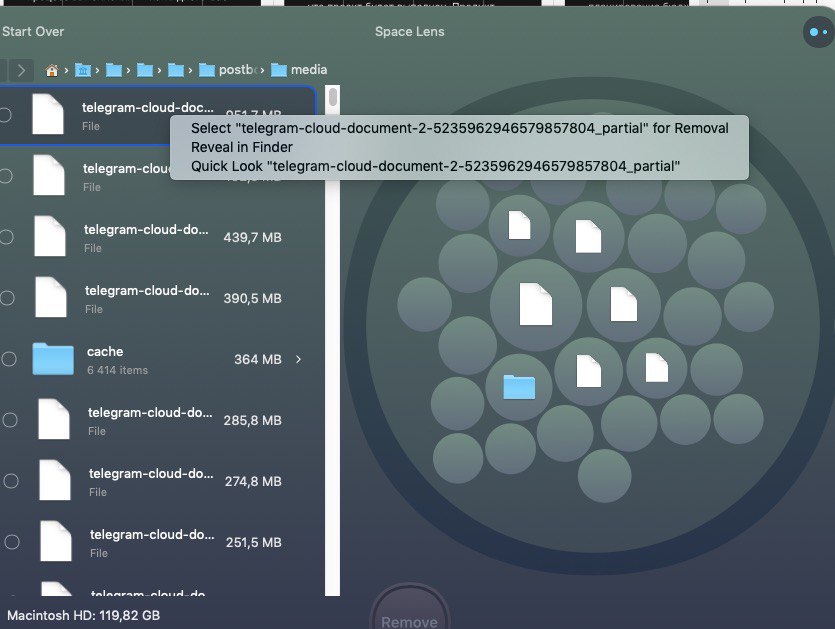Click "telegram-cloud-doc..." name in highlighted row

(x=148, y=108)
